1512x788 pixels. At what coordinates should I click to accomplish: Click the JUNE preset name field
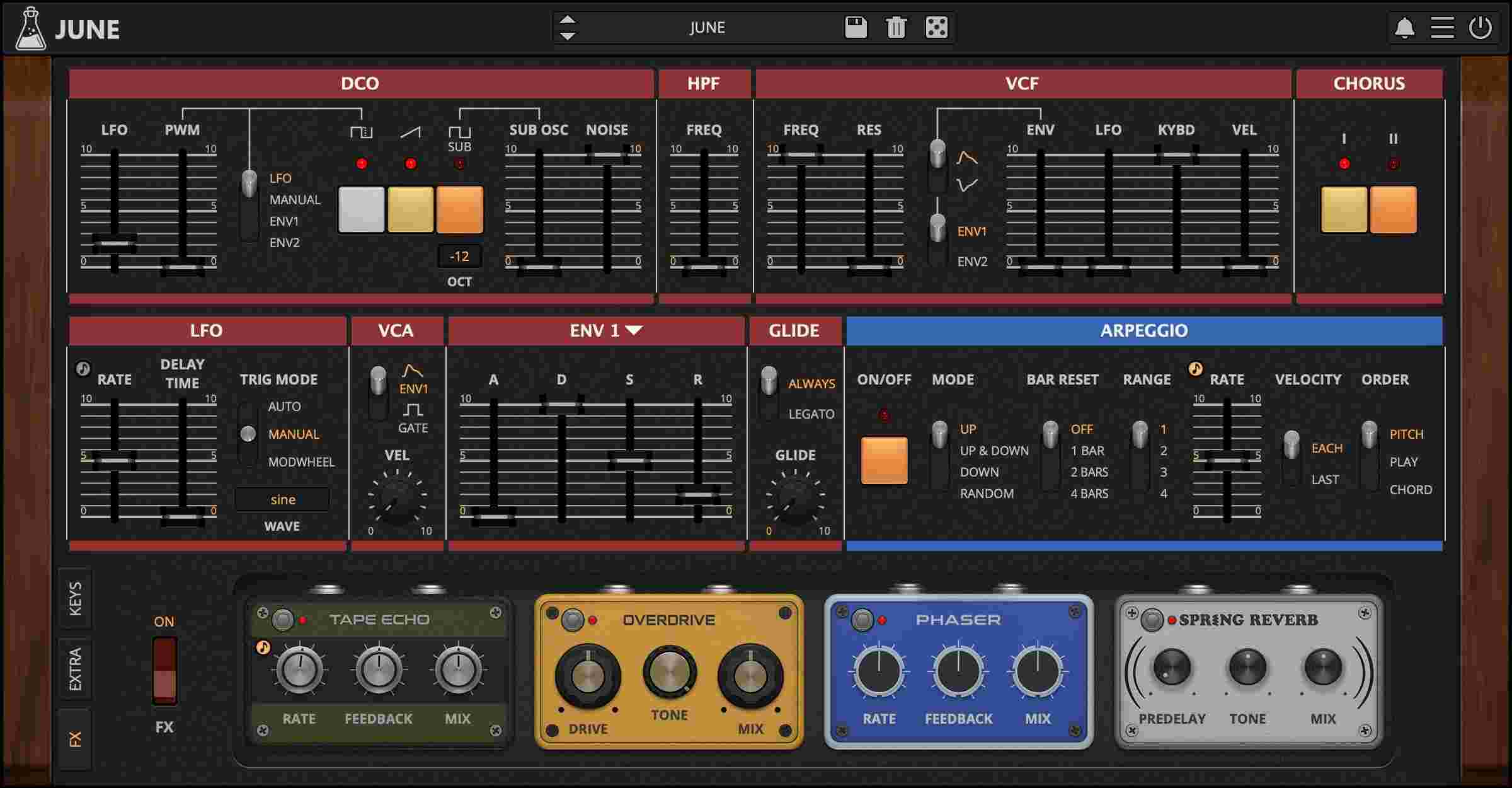[707, 27]
